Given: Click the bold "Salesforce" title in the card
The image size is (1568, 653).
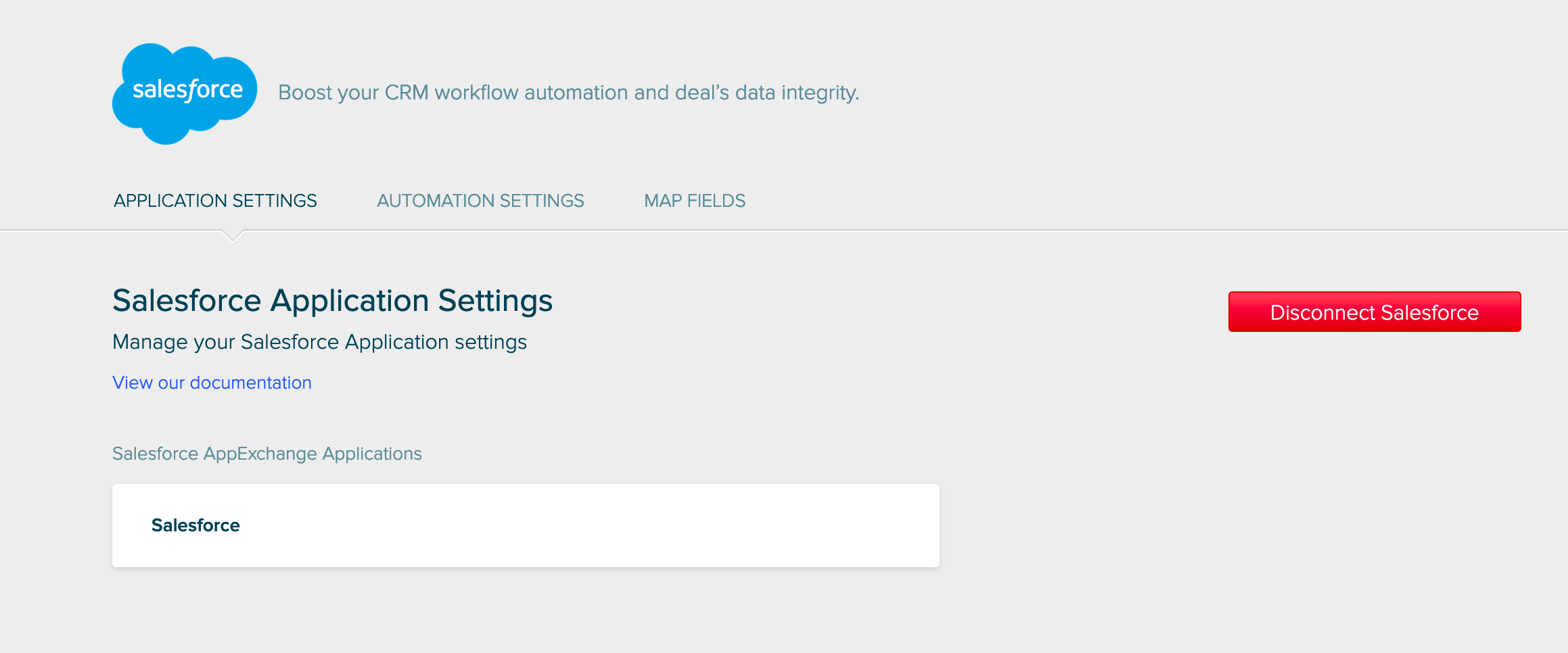Looking at the screenshot, I should point(195,525).
